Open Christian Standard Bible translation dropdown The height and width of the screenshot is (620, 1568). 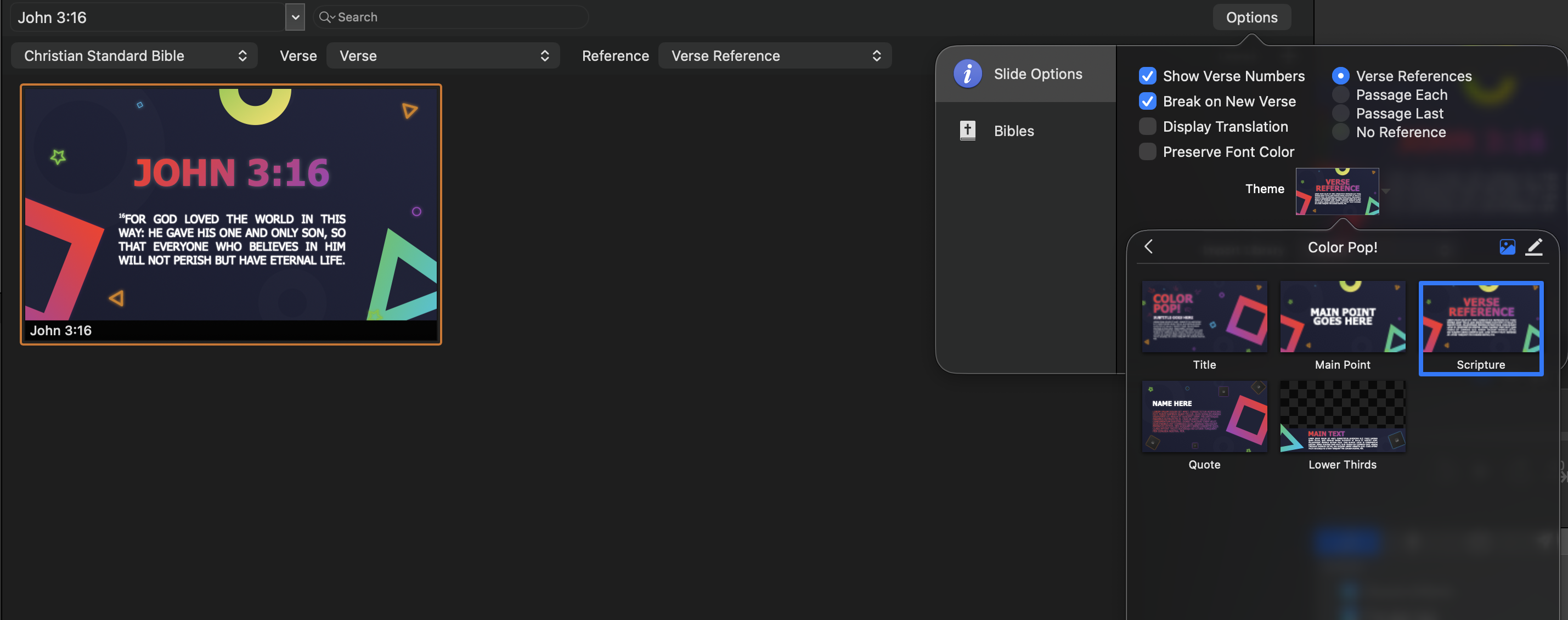[134, 56]
